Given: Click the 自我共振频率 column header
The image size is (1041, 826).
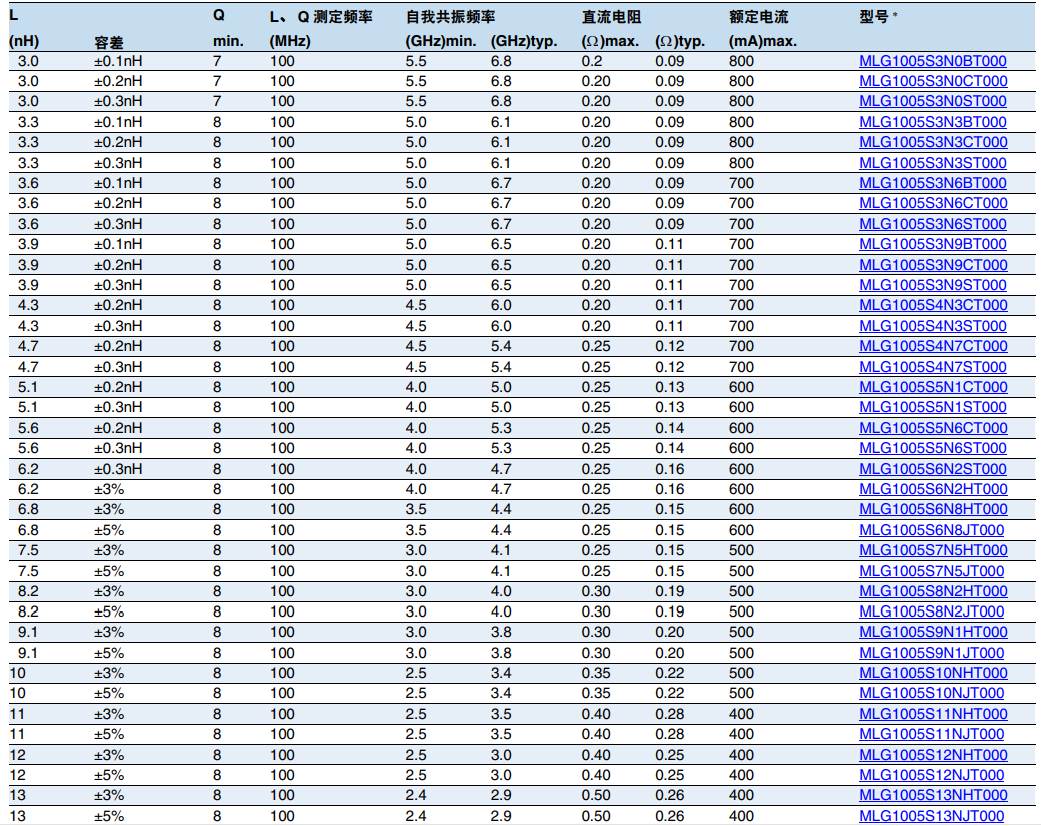Looking at the screenshot, I should (x=451, y=17).
